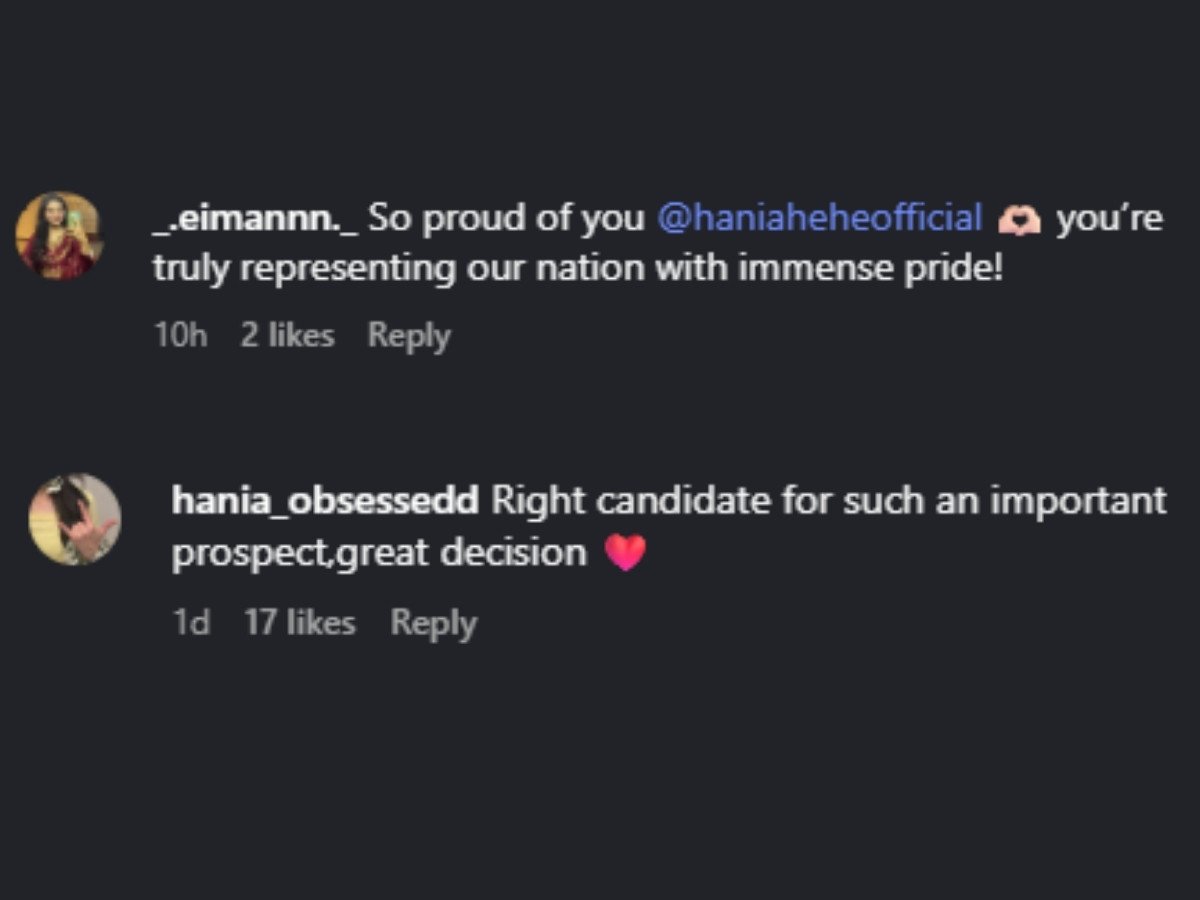Click the _.eimannn._ username
Viewport: 1200px width, 900px height.
256,218
